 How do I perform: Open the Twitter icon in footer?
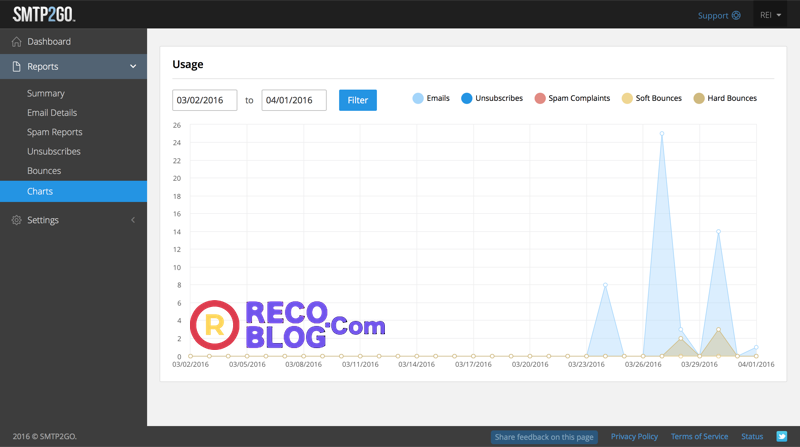click(x=782, y=436)
